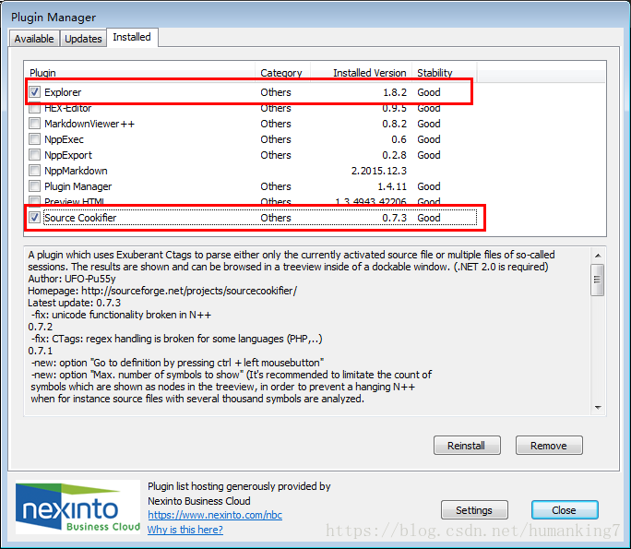Viewport: 631px width, 549px height.
Task: Tick the Plugin Manager row checkbox
Action: (35, 186)
